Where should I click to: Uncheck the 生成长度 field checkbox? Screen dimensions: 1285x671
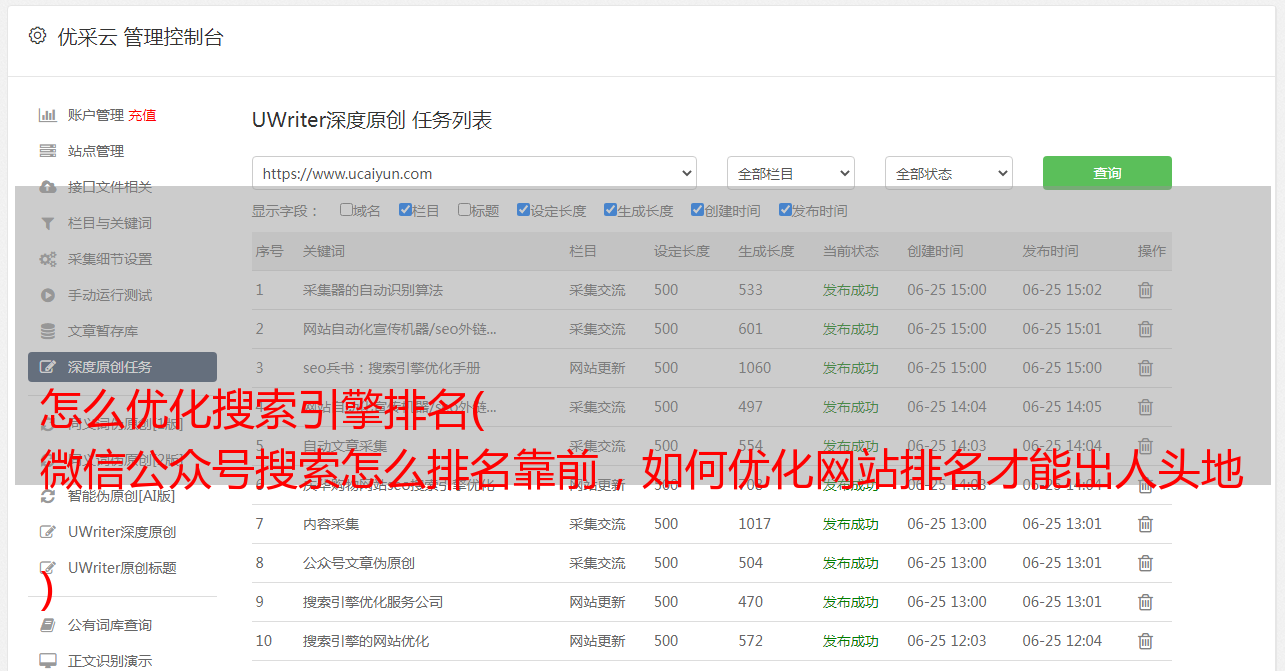click(610, 210)
